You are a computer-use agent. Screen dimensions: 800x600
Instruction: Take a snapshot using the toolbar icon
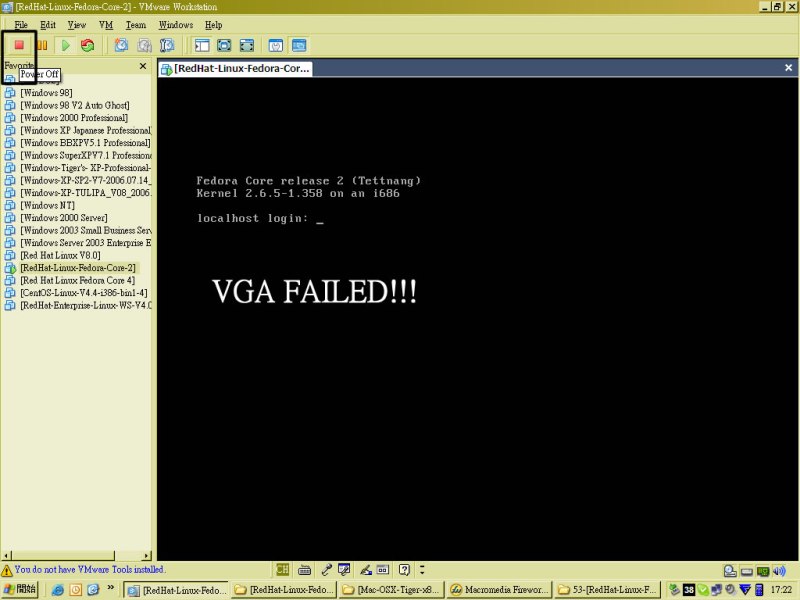click(121, 45)
